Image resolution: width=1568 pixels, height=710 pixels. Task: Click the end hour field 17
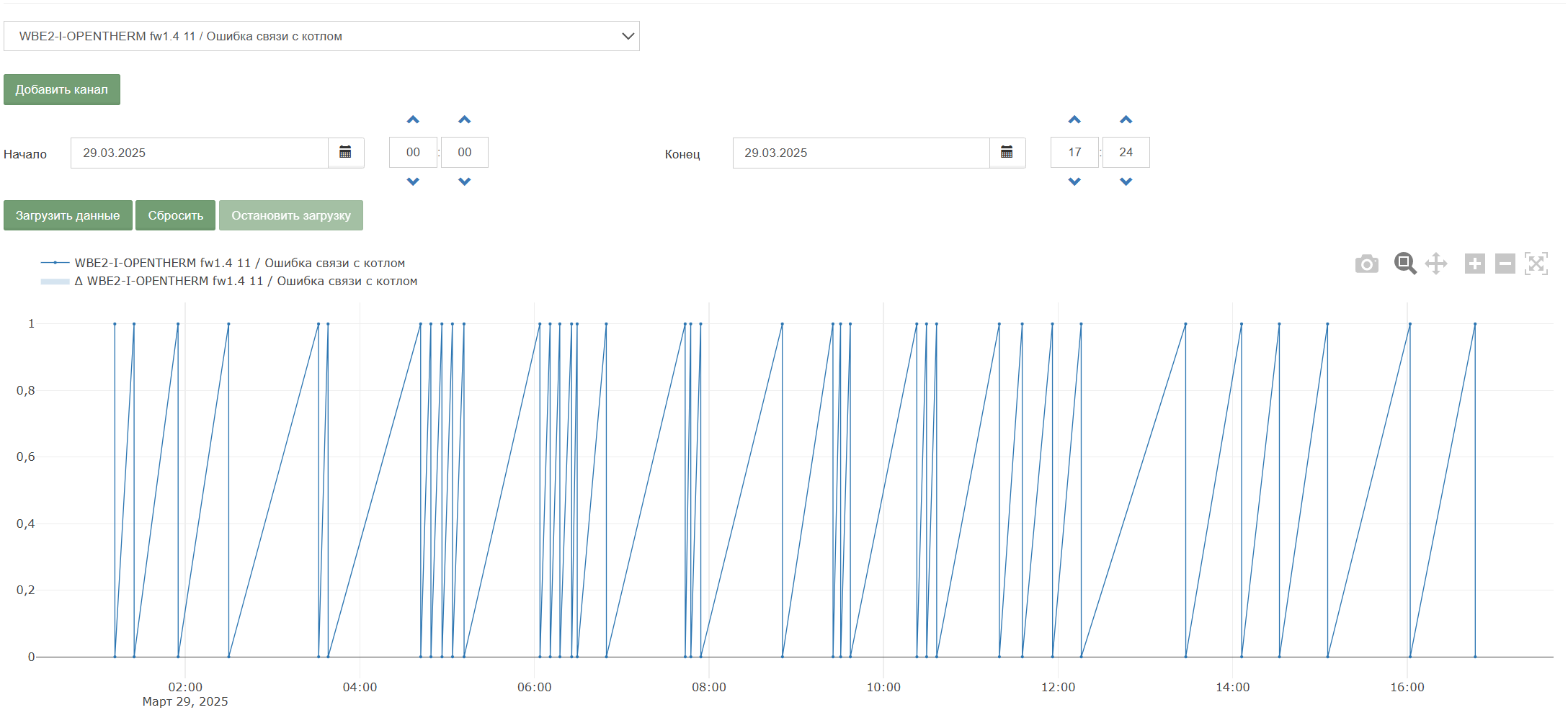pyautogui.click(x=1074, y=152)
